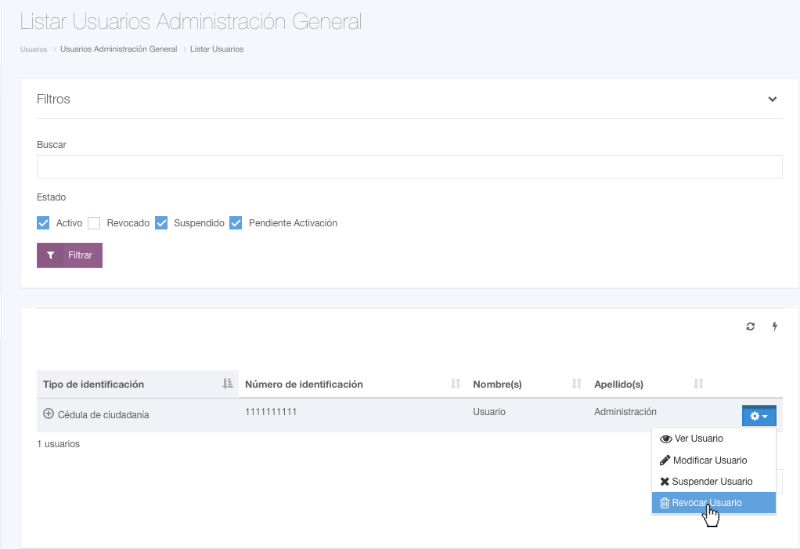The image size is (800, 549).
Task: Collapse the Filtros panel with chevron
Action: click(x=772, y=99)
